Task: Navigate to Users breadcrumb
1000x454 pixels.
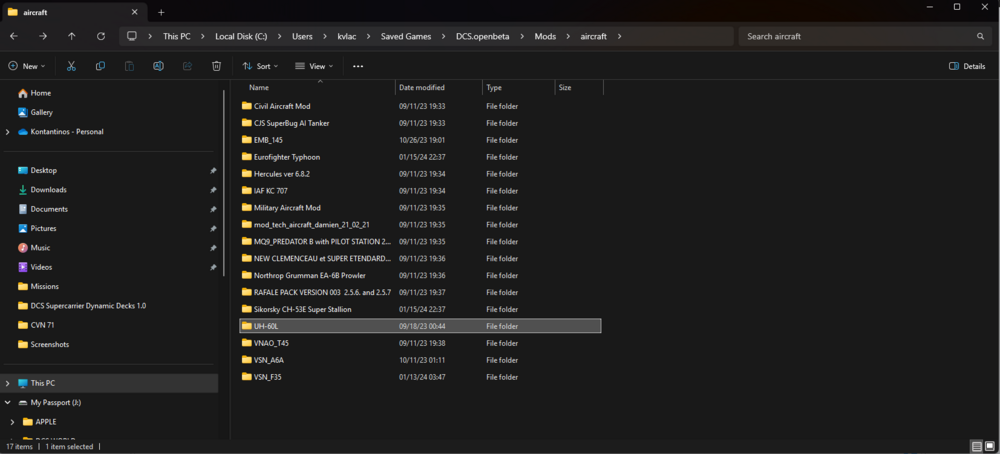Action: pos(302,36)
